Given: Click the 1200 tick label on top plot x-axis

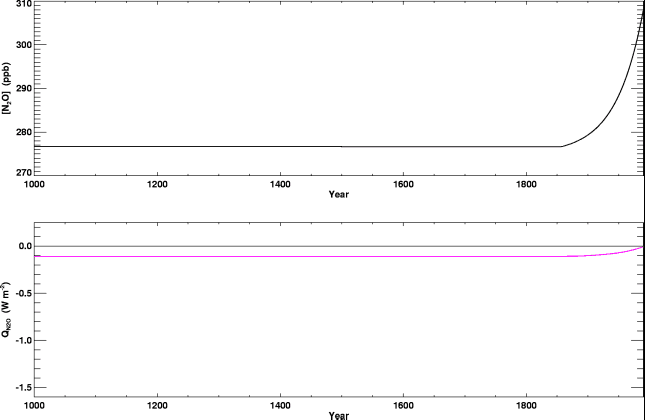Looking at the screenshot, I should click(x=157, y=184).
